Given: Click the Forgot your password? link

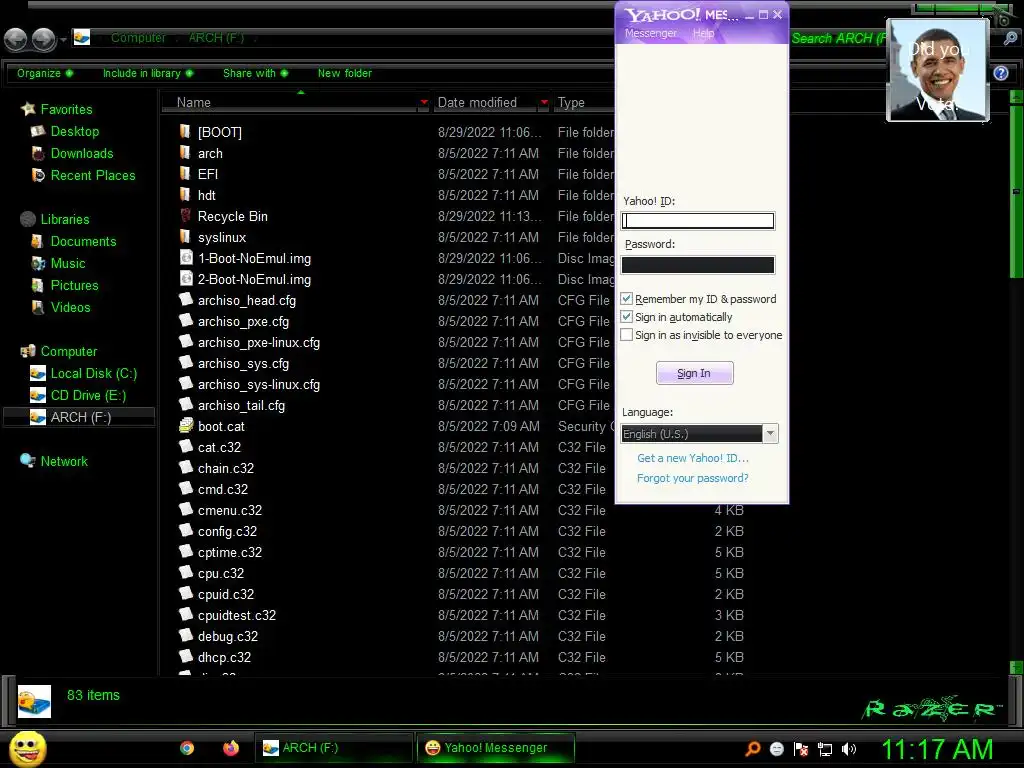Looking at the screenshot, I should coord(692,478).
